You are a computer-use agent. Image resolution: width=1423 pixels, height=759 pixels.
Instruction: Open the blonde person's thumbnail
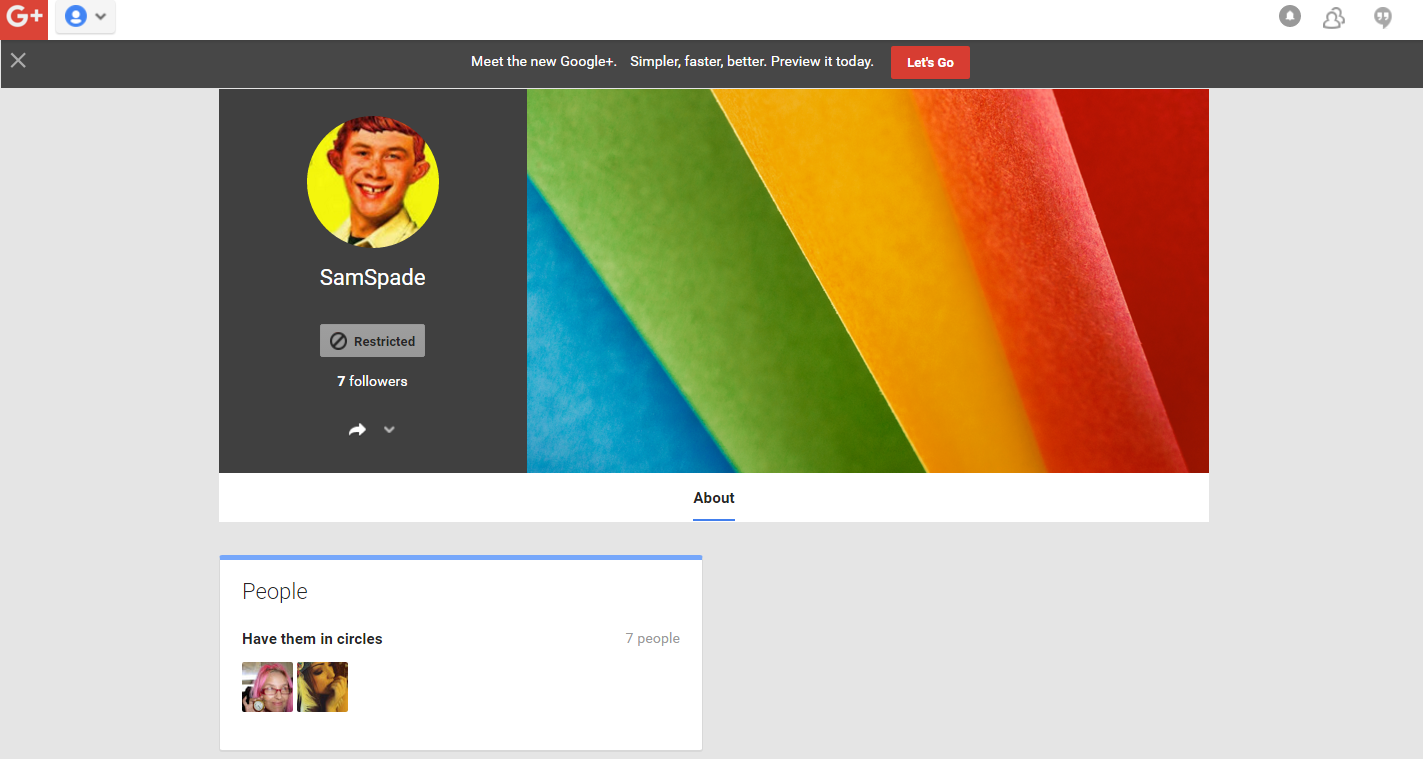(323, 687)
